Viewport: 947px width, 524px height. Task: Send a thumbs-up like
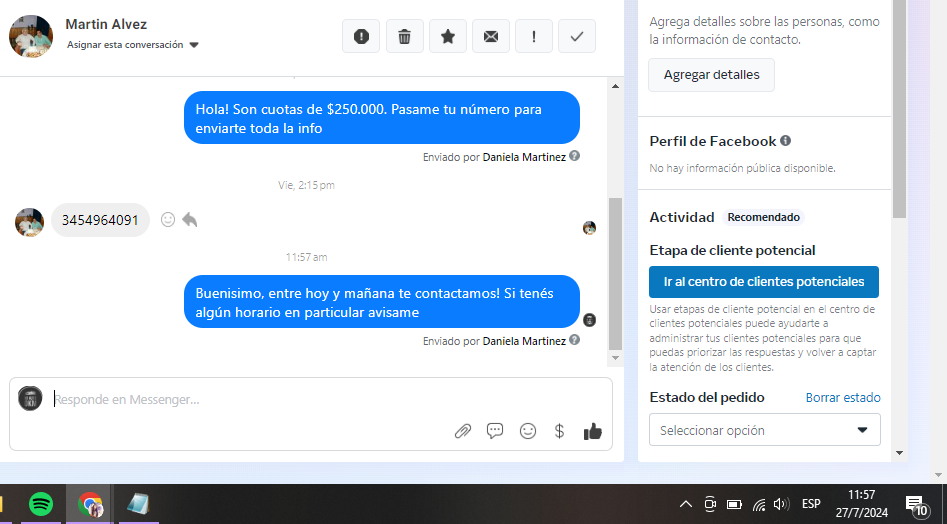click(593, 431)
